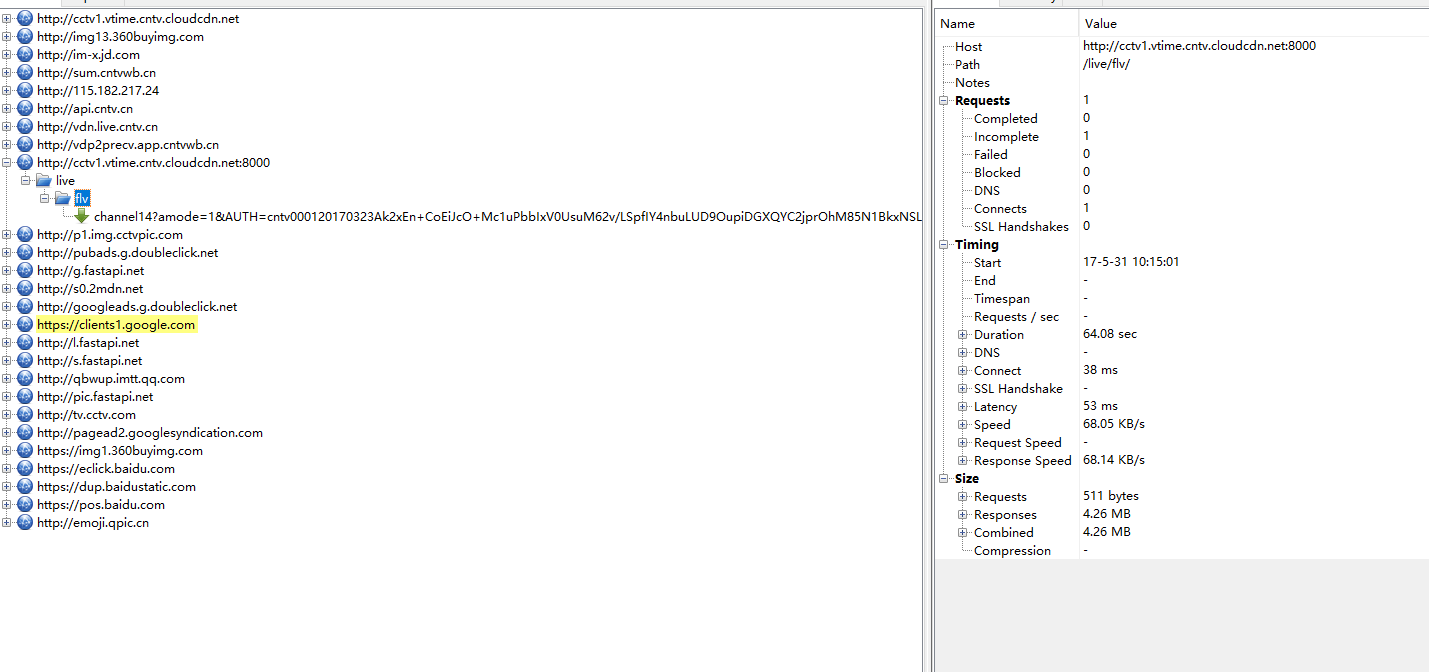Select the https://img1.360buyimg.com host
The image size is (1429, 672).
(x=120, y=451)
